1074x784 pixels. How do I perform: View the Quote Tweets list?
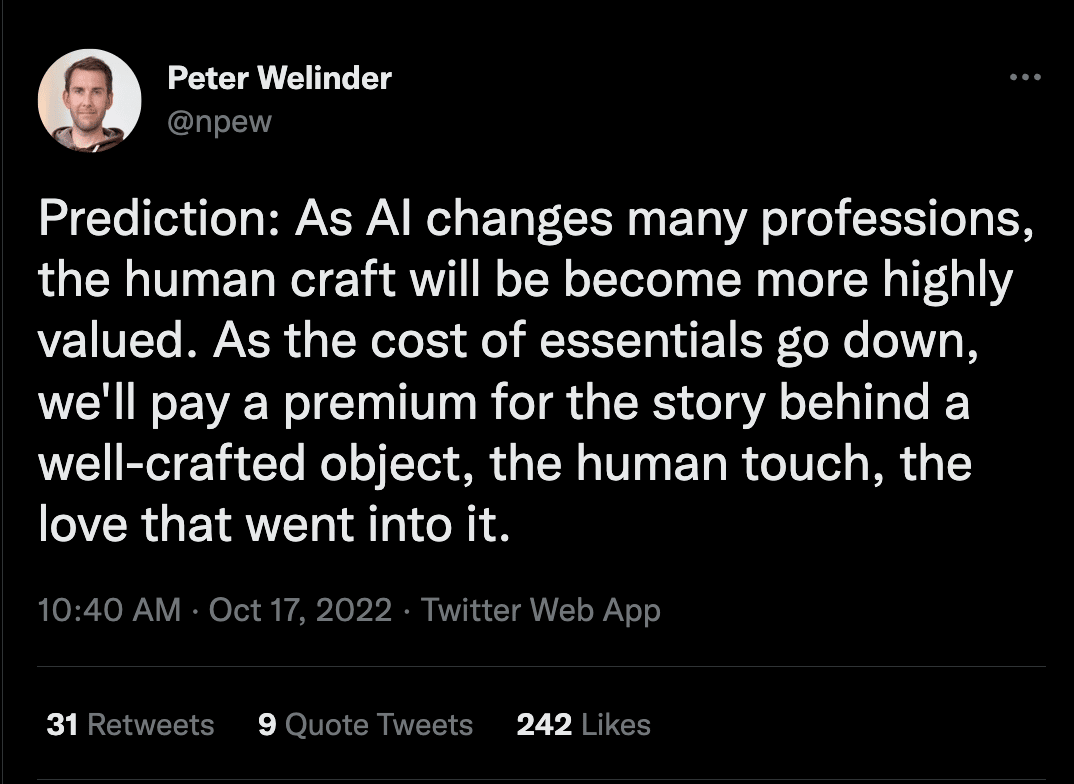(365, 725)
